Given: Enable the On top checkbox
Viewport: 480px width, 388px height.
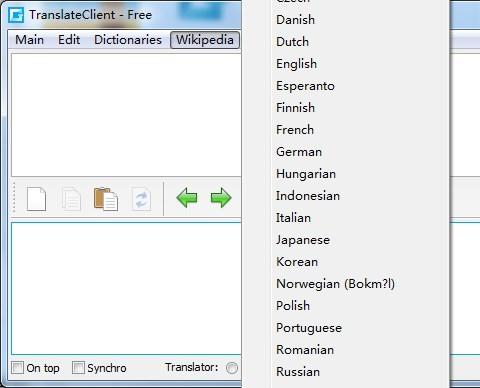Looking at the screenshot, I should click(x=17, y=368).
